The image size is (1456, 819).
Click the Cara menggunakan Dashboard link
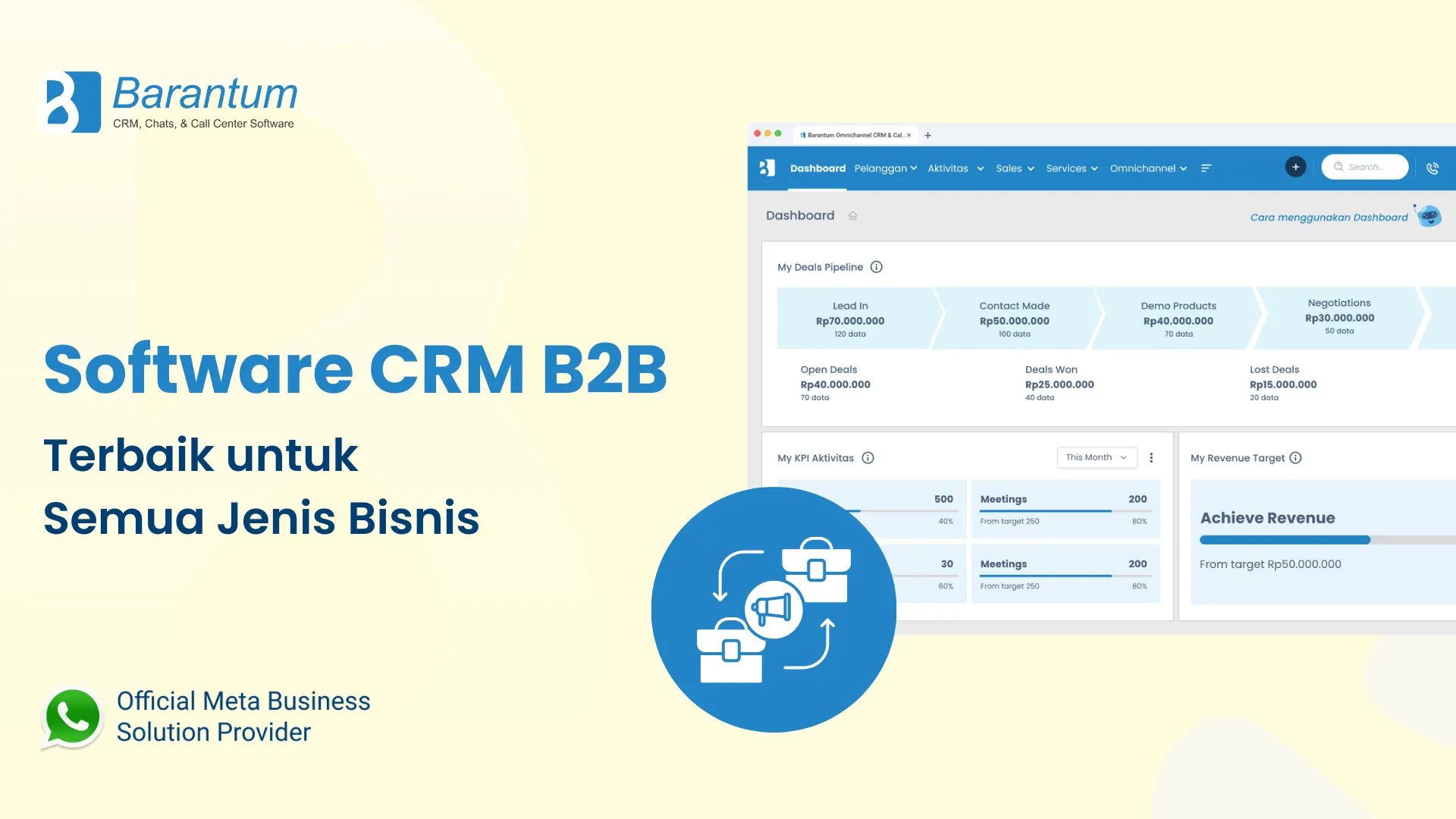1328,217
